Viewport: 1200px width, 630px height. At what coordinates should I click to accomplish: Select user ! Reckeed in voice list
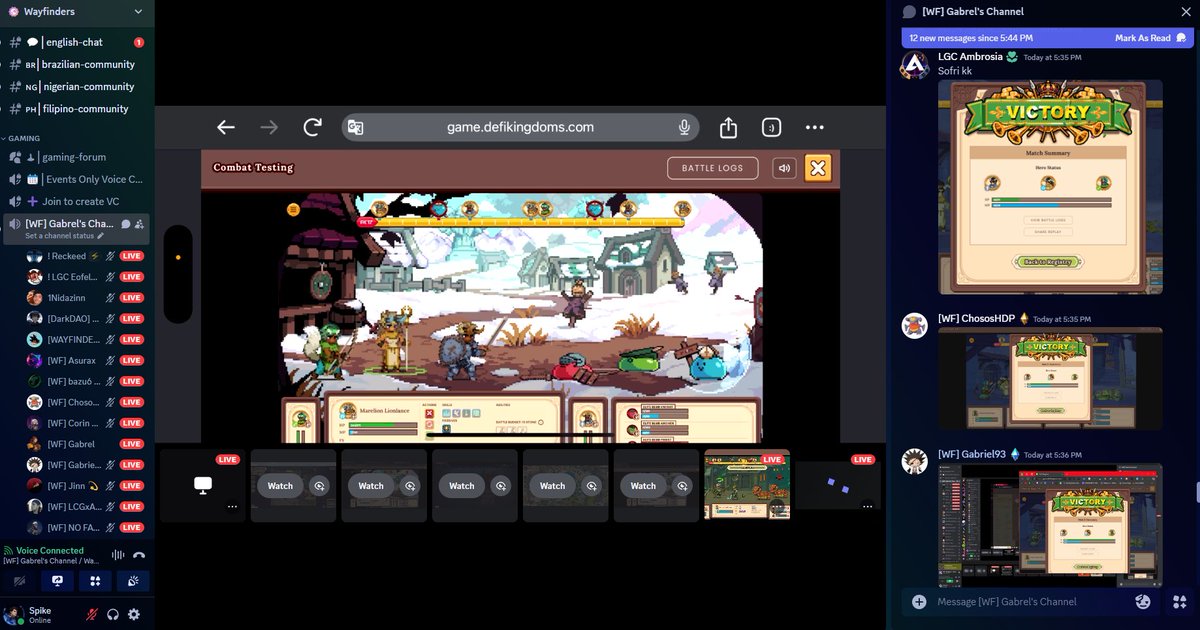click(x=85, y=256)
